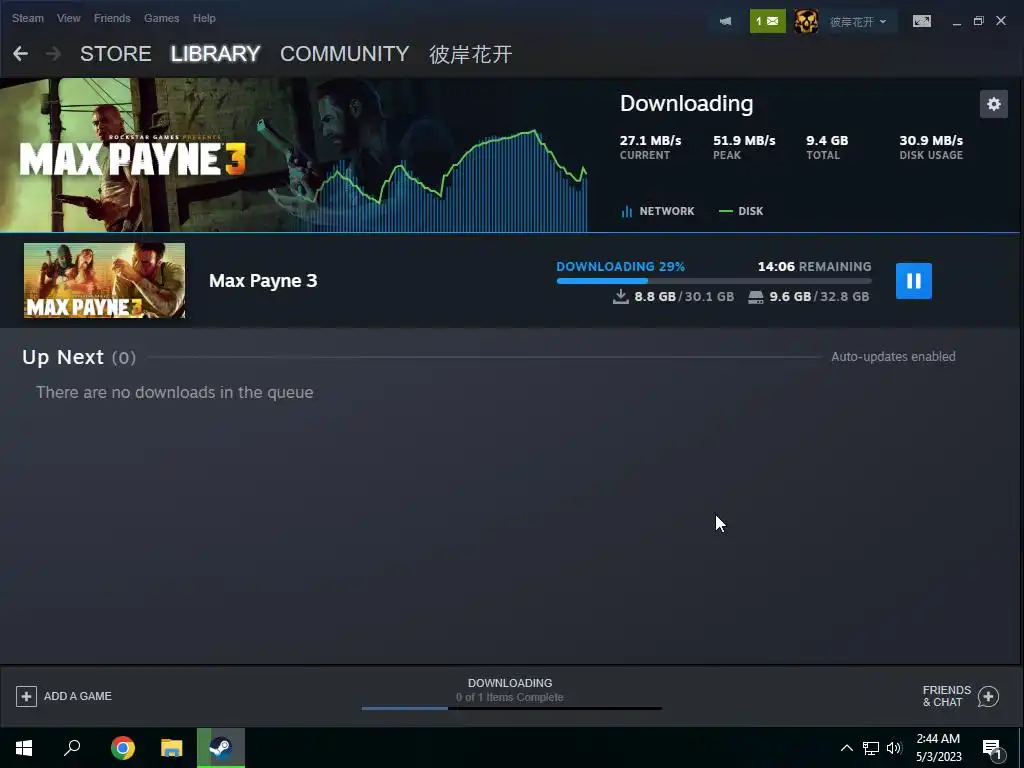Open the announcements megaphone icon

[726, 22]
